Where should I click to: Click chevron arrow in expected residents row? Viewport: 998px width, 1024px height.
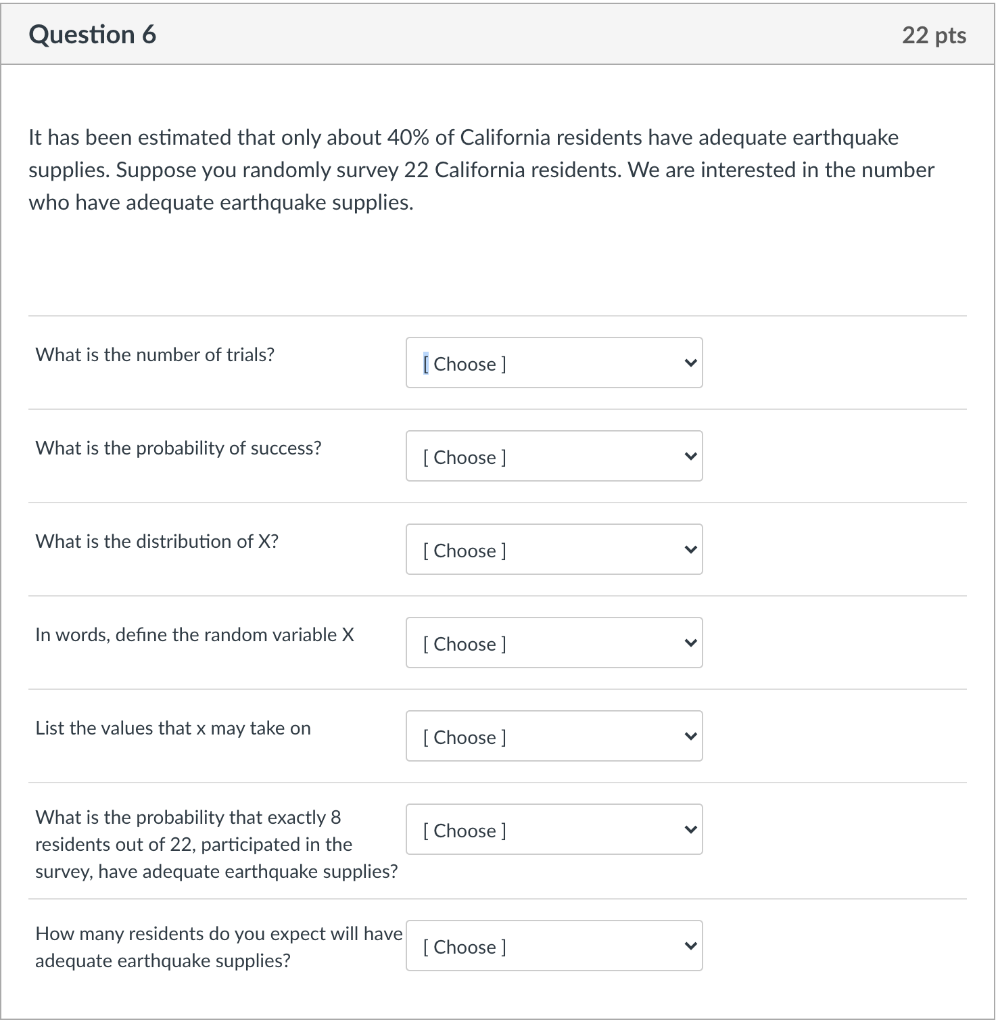[x=688, y=946]
